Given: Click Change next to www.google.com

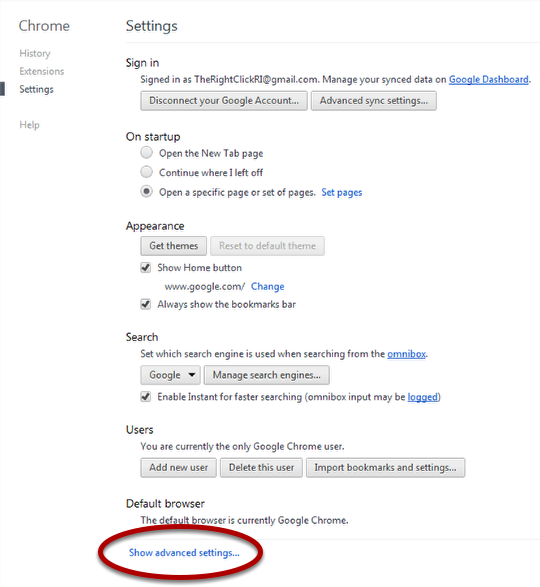Looking at the screenshot, I should coord(267,286).
